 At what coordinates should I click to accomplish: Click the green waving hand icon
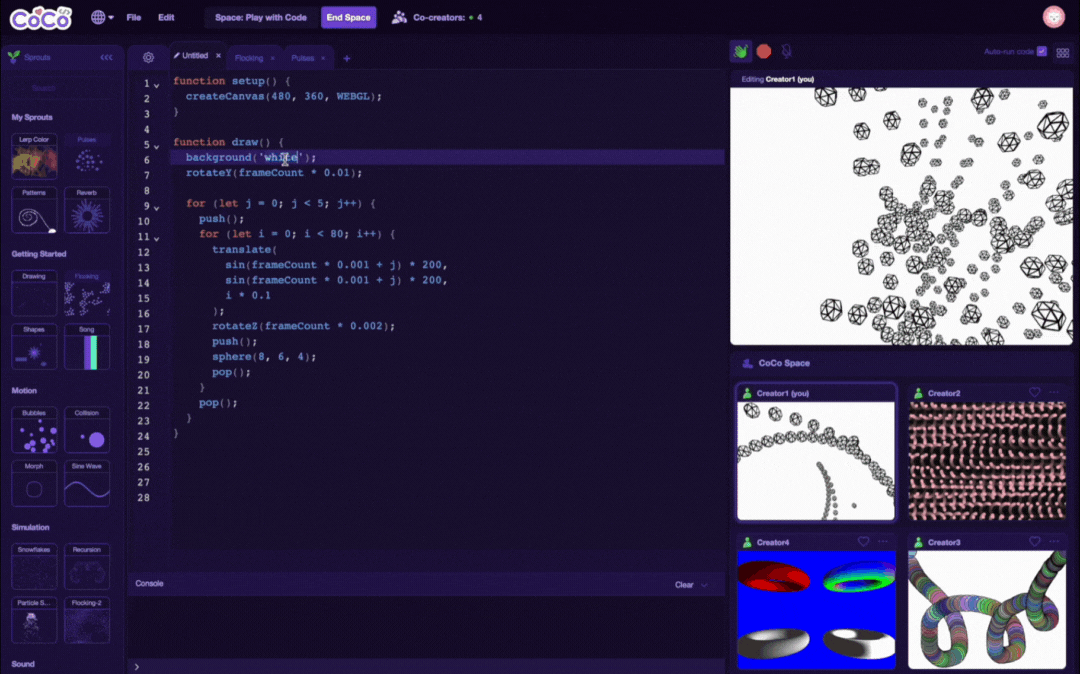pos(740,51)
